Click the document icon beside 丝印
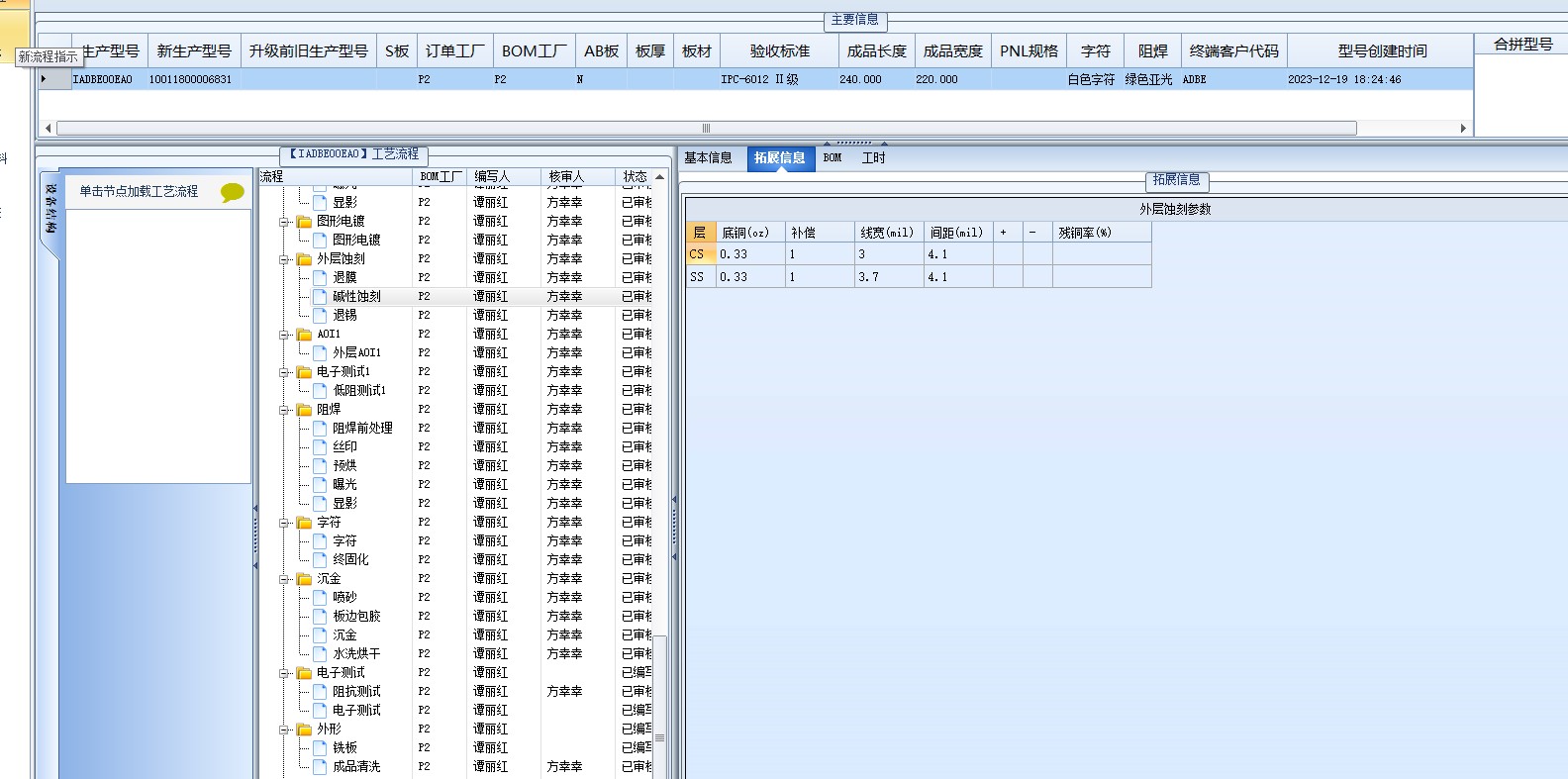 click(320, 446)
